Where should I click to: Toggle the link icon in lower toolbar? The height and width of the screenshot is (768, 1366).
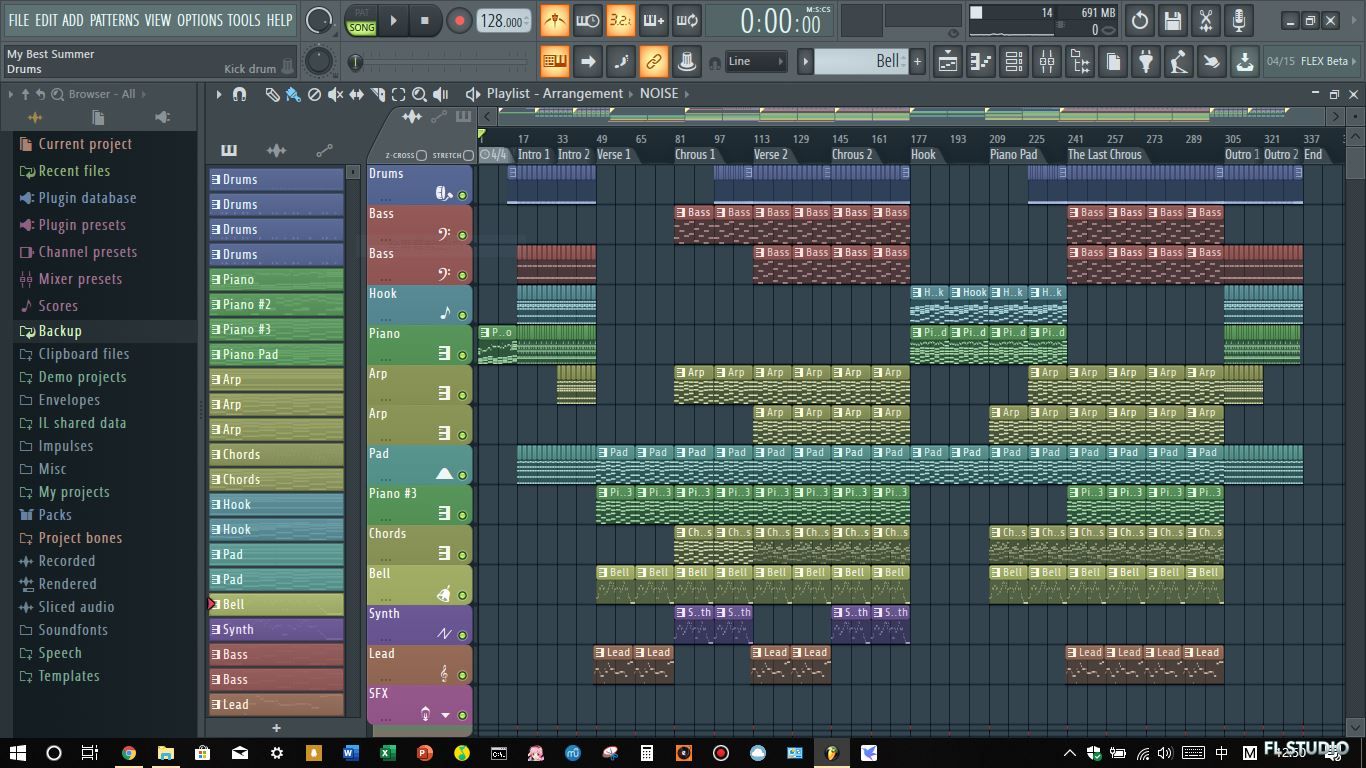[654, 62]
